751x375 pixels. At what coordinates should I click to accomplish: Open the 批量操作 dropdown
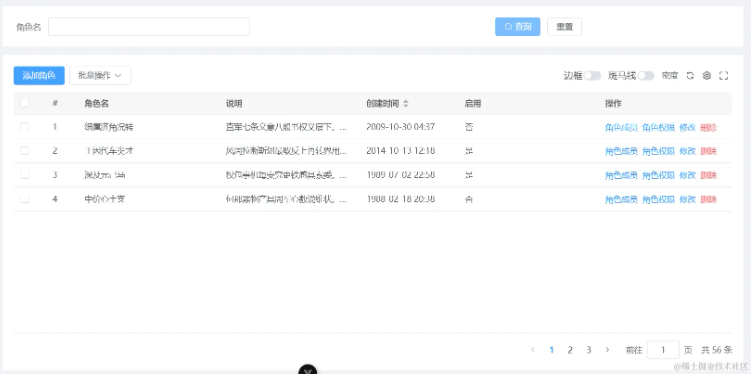click(x=100, y=76)
